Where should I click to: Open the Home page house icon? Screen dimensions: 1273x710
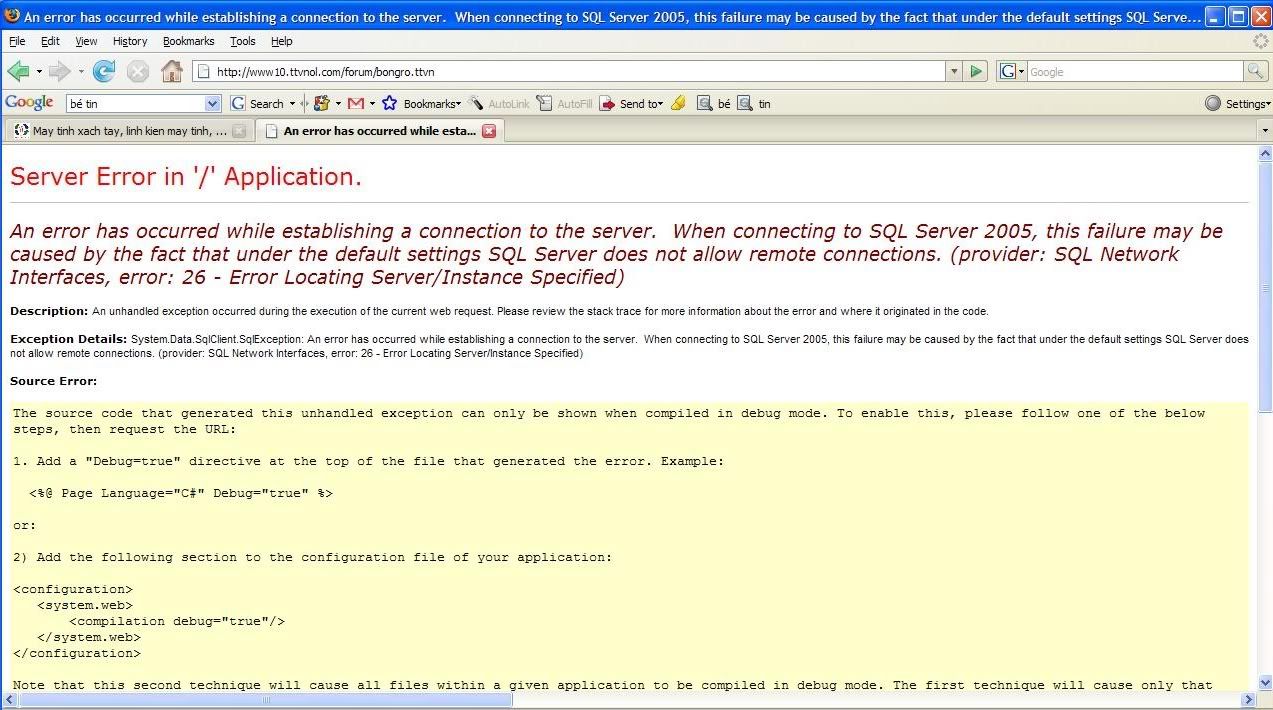click(172, 71)
